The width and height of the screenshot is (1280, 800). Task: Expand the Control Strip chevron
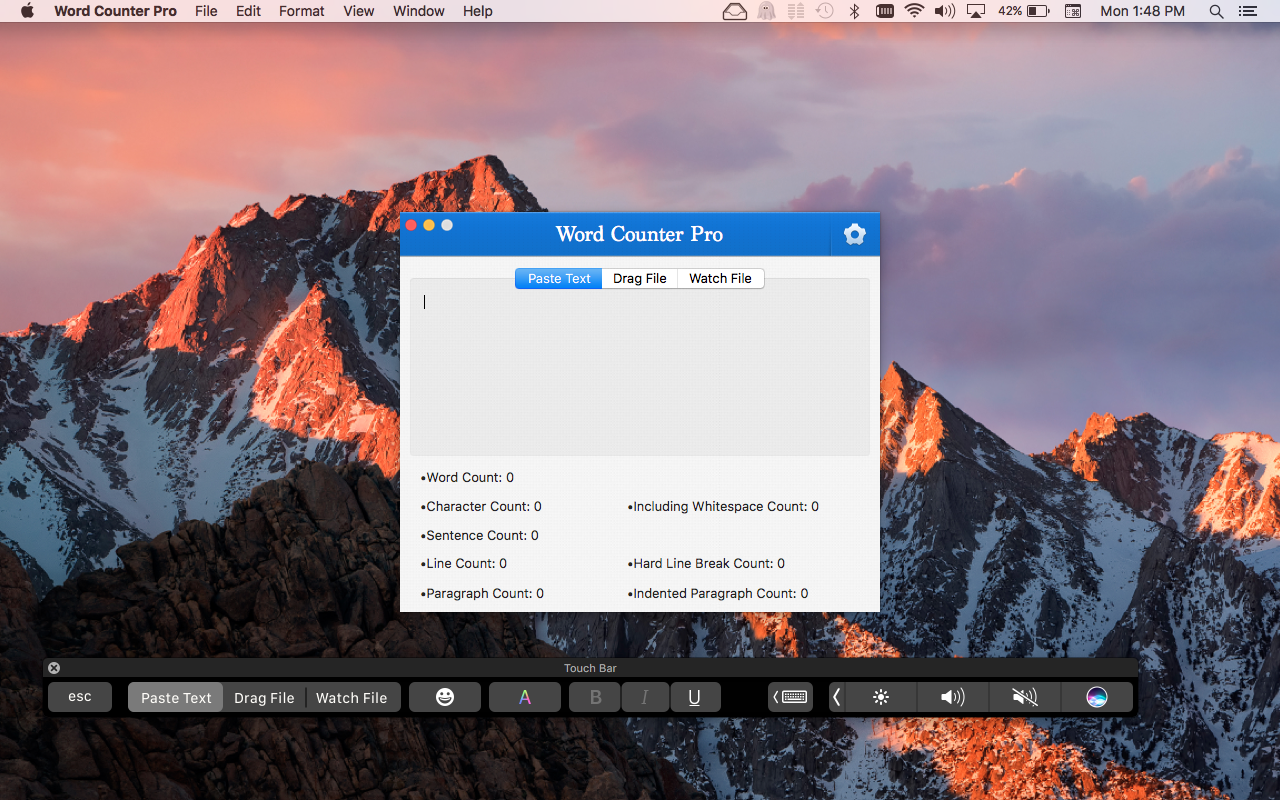[837, 697]
